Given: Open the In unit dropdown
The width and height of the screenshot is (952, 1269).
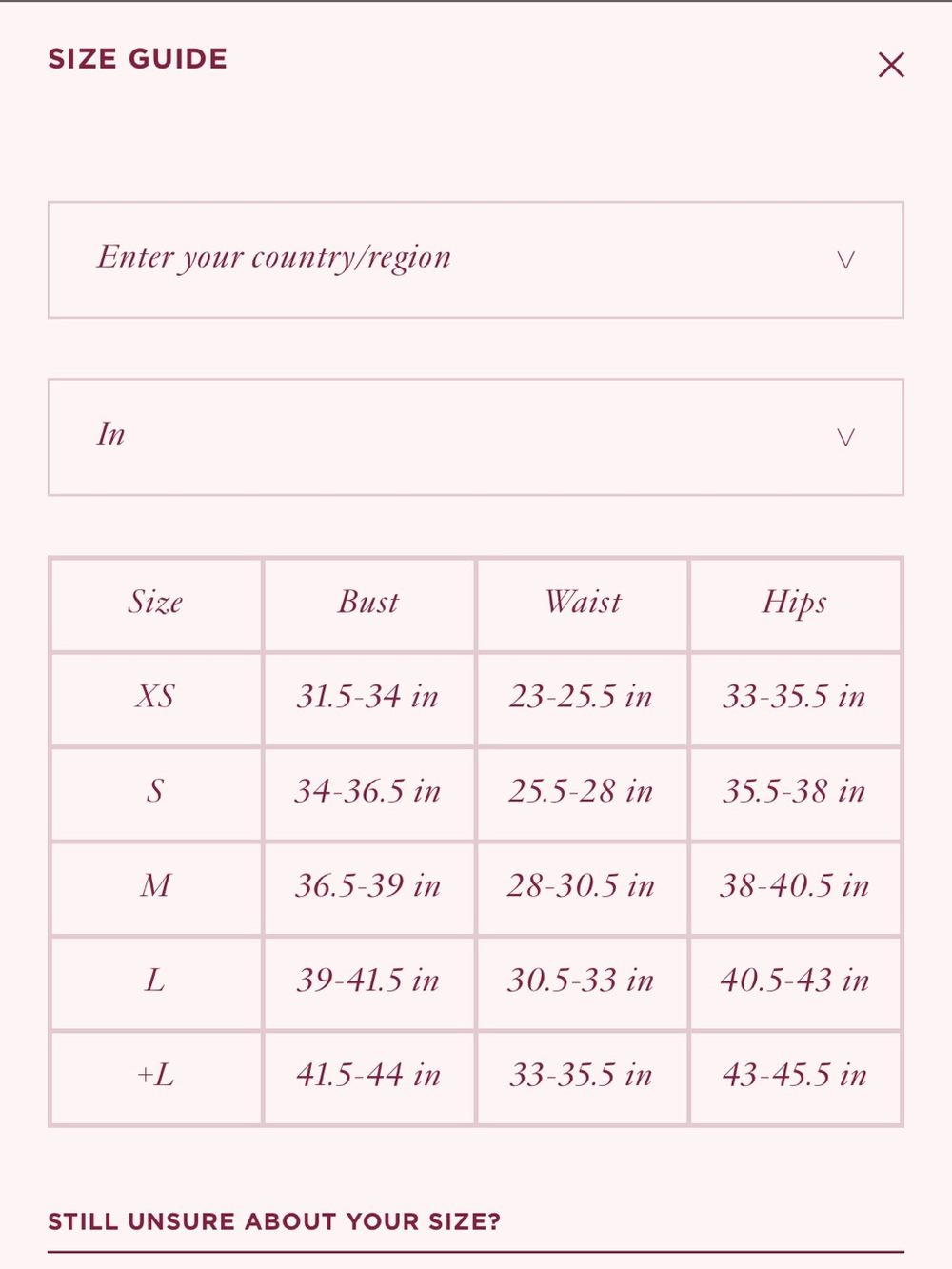Looking at the screenshot, I should [x=476, y=437].
